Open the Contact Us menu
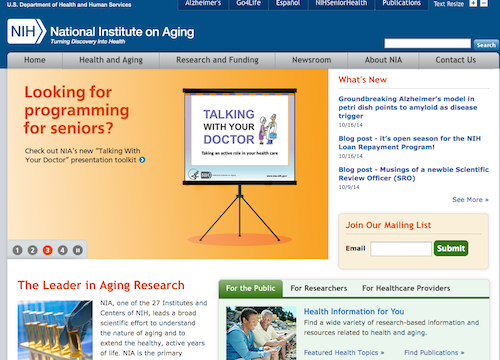 [456, 60]
